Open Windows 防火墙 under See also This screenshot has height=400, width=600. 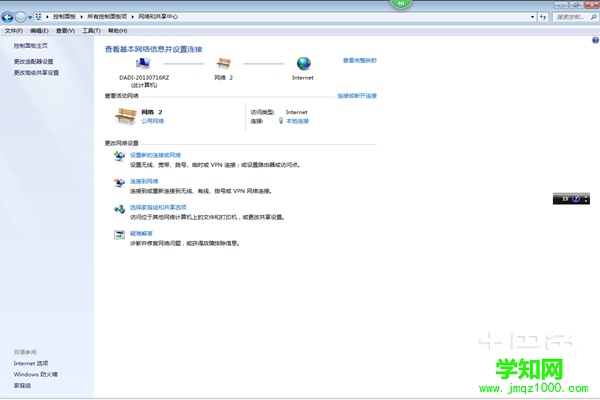point(36,374)
